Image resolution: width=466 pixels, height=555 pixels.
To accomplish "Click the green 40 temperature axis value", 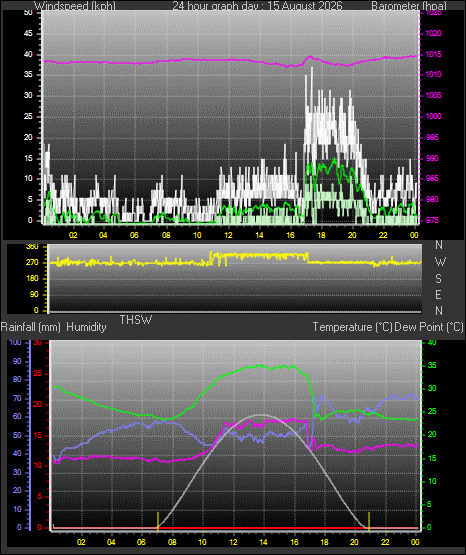I will coord(432,342).
